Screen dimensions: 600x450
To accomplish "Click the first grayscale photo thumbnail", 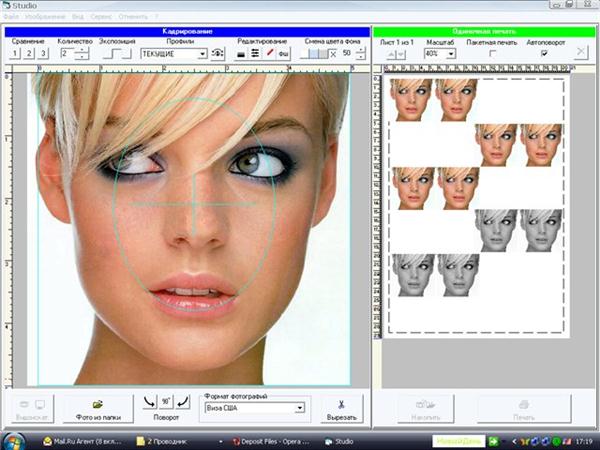I will point(496,230).
